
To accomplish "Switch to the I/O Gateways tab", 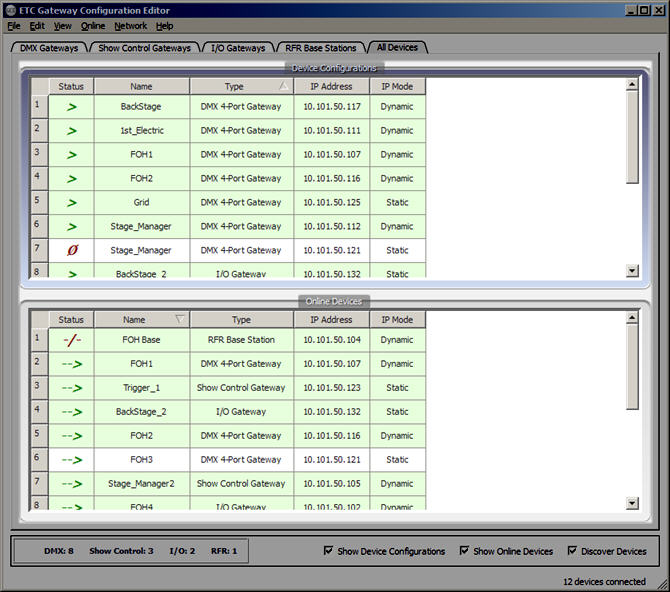I will click(x=238, y=48).
